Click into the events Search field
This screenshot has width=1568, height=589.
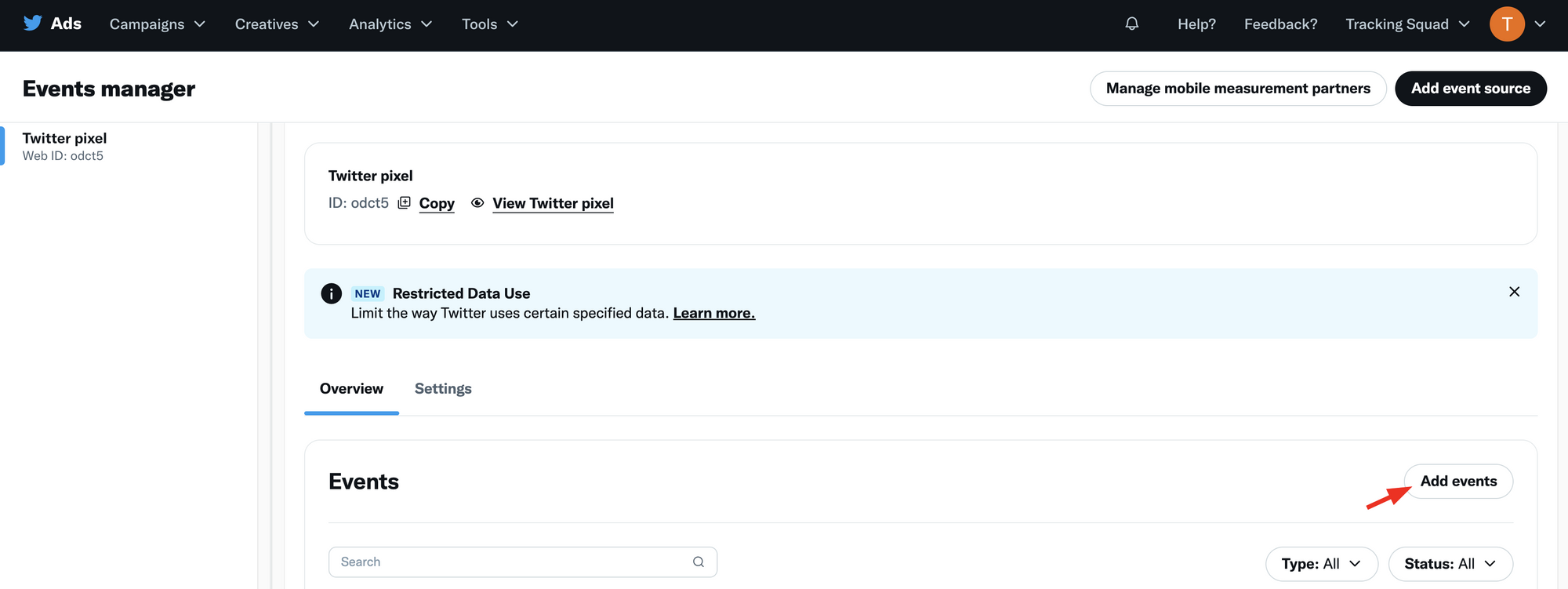click(x=523, y=562)
